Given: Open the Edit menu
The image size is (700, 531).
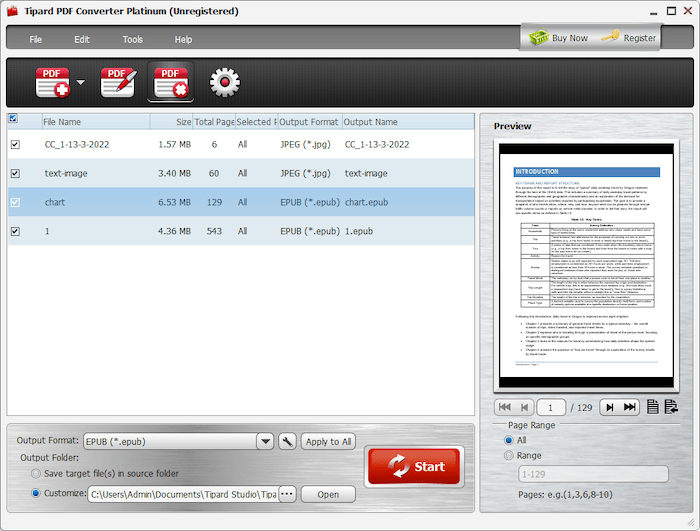Looking at the screenshot, I should click(82, 39).
